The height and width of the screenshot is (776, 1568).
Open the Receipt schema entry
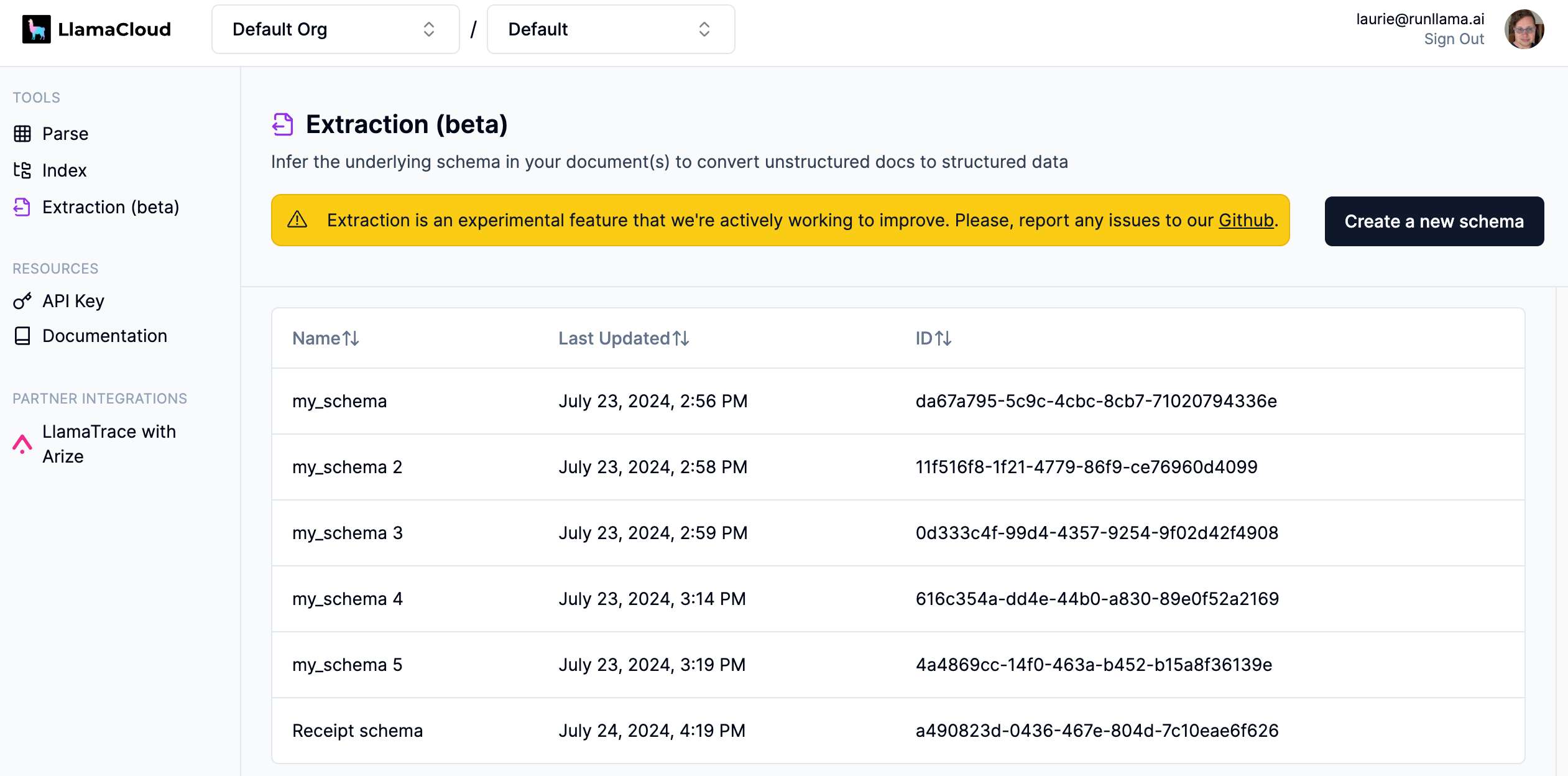[x=898, y=731]
